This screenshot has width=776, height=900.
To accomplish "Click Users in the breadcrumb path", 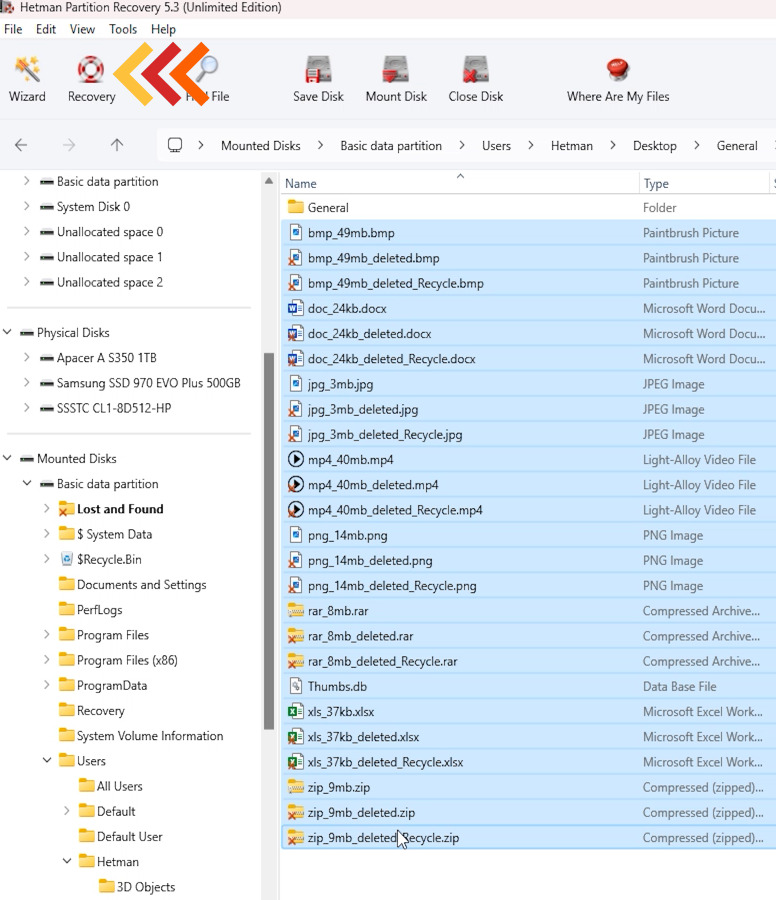I will [x=496, y=146].
